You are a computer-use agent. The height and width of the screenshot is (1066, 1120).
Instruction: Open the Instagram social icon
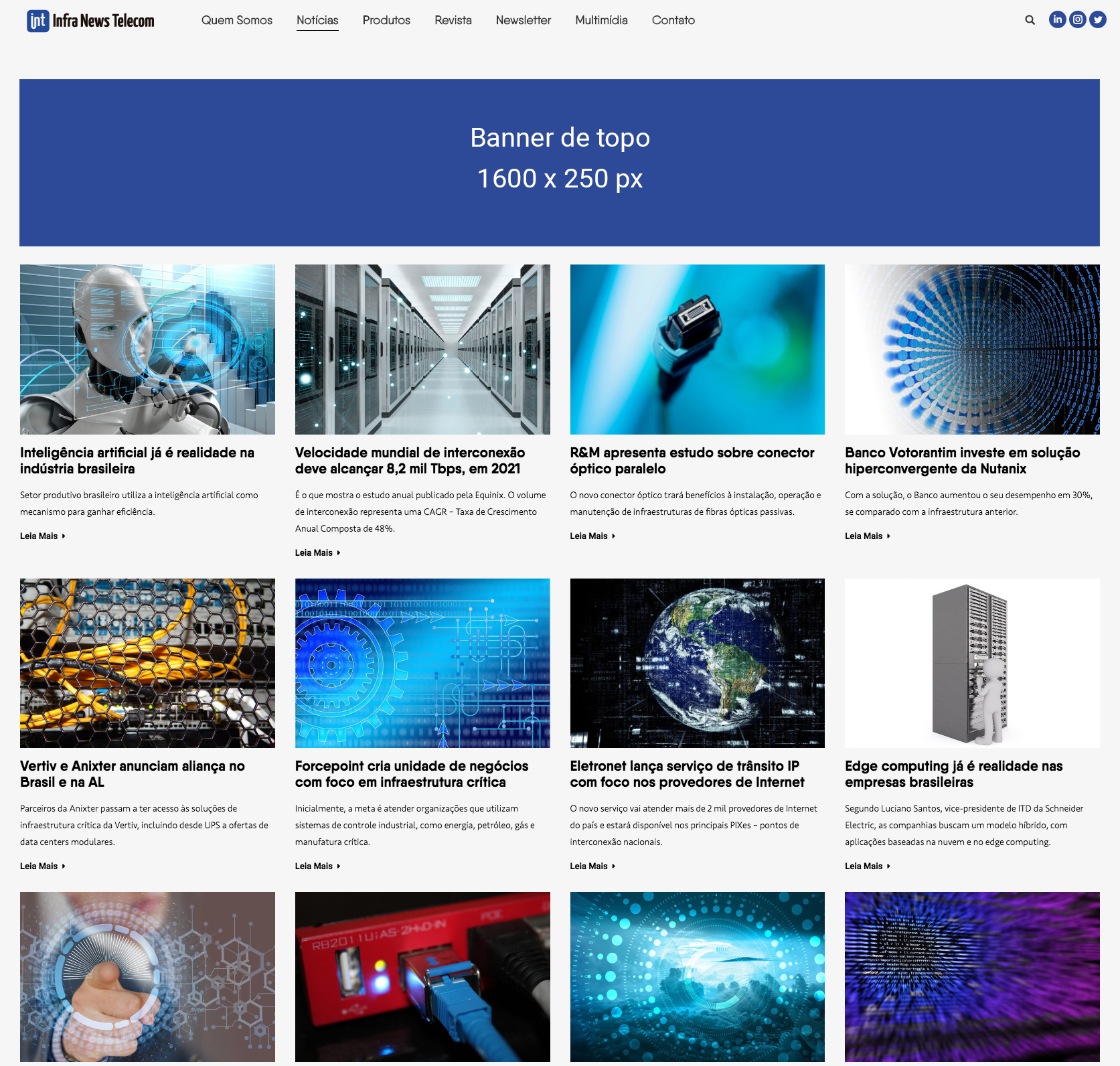click(1078, 19)
